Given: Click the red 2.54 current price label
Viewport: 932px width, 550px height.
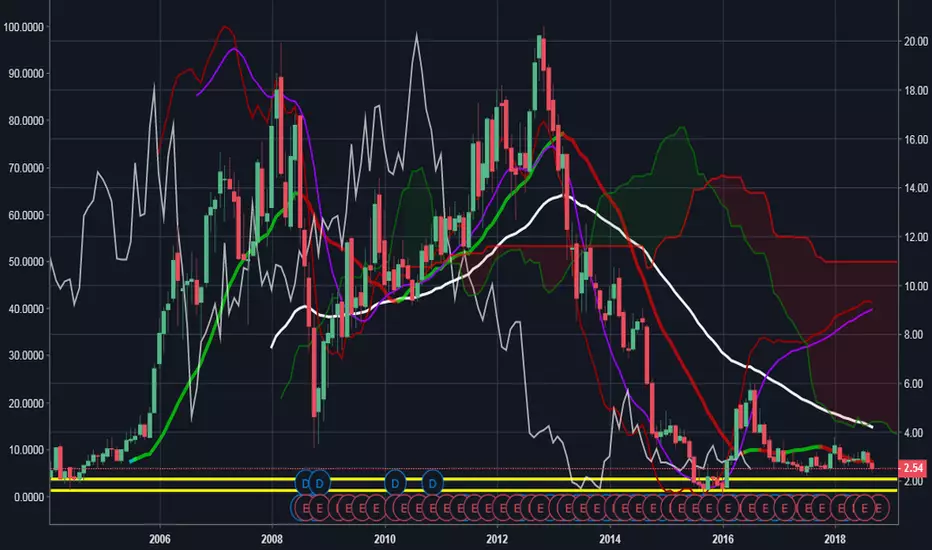Looking at the screenshot, I should 914,468.
